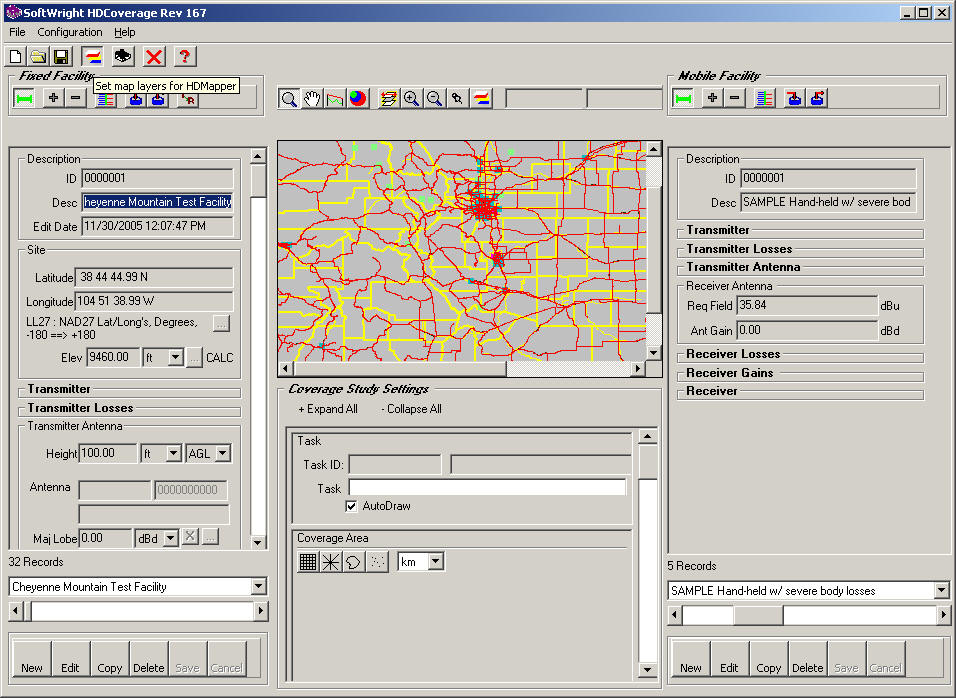Image resolution: width=956 pixels, height=698 pixels.
Task: Zoom out on map with minus magnifier
Action: pos(434,99)
